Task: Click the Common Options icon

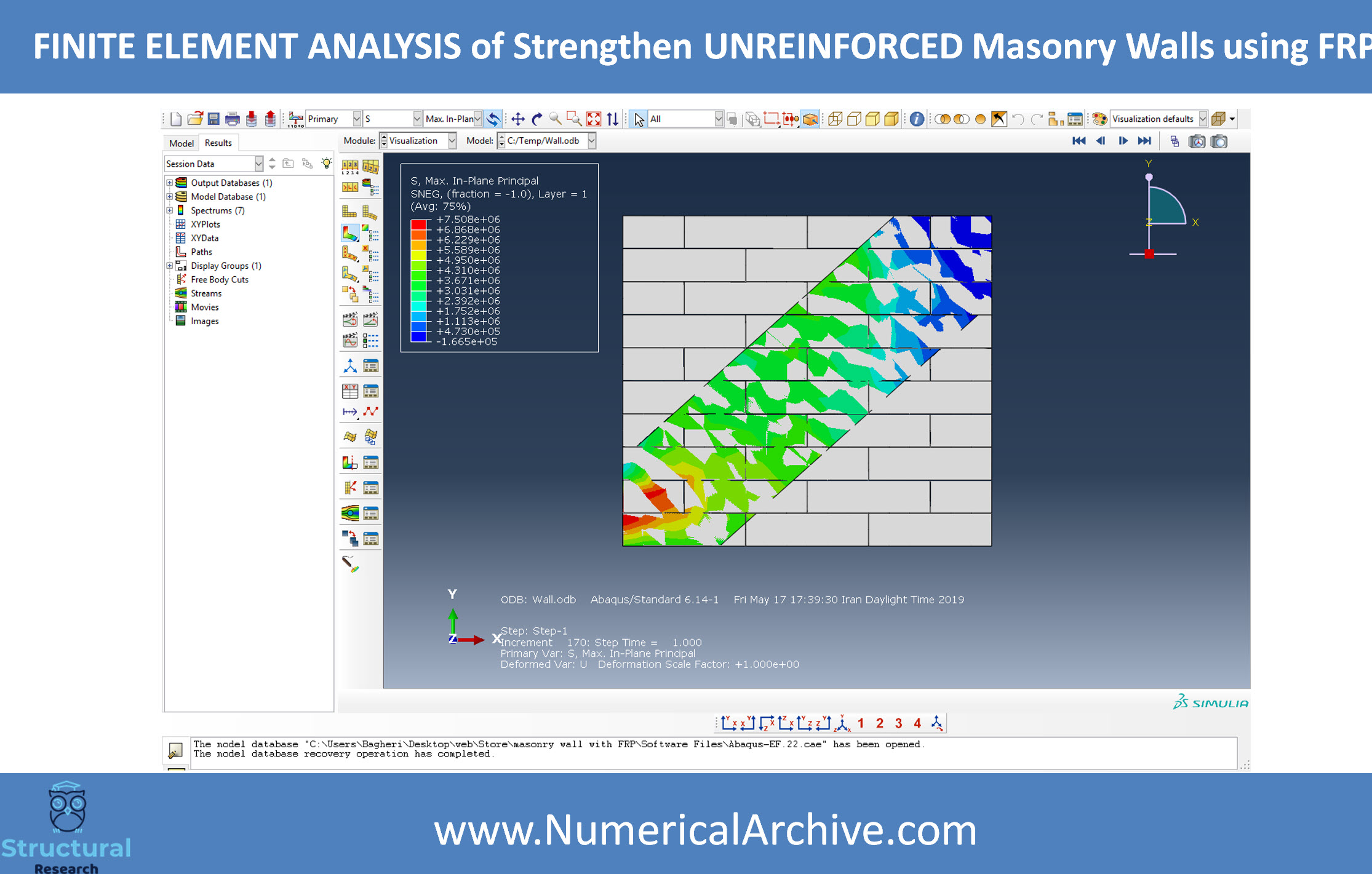Action: coord(350,166)
